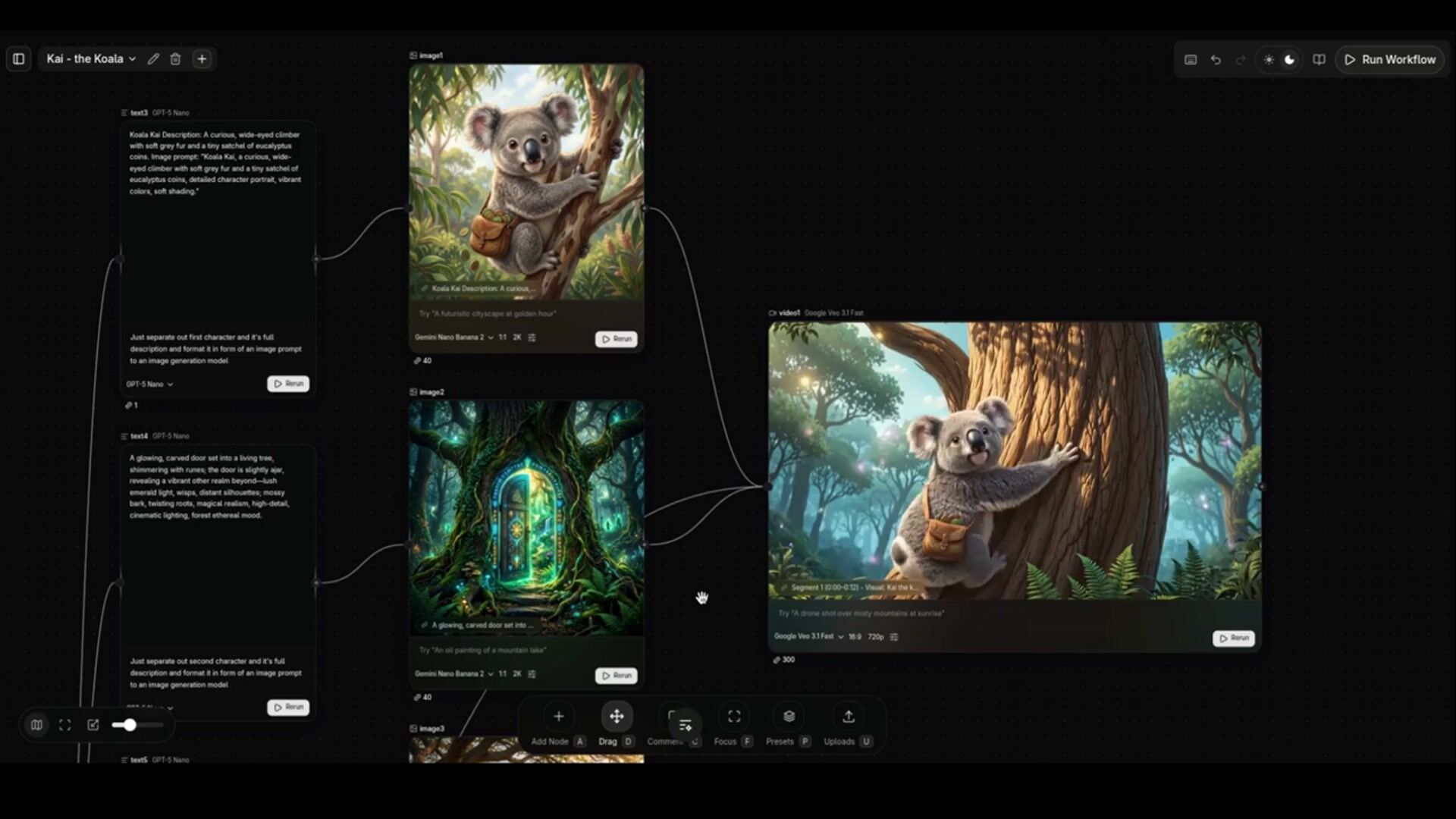1456x819 pixels.
Task: Click the fit-to-screen icon at bottom left
Action: 65,725
